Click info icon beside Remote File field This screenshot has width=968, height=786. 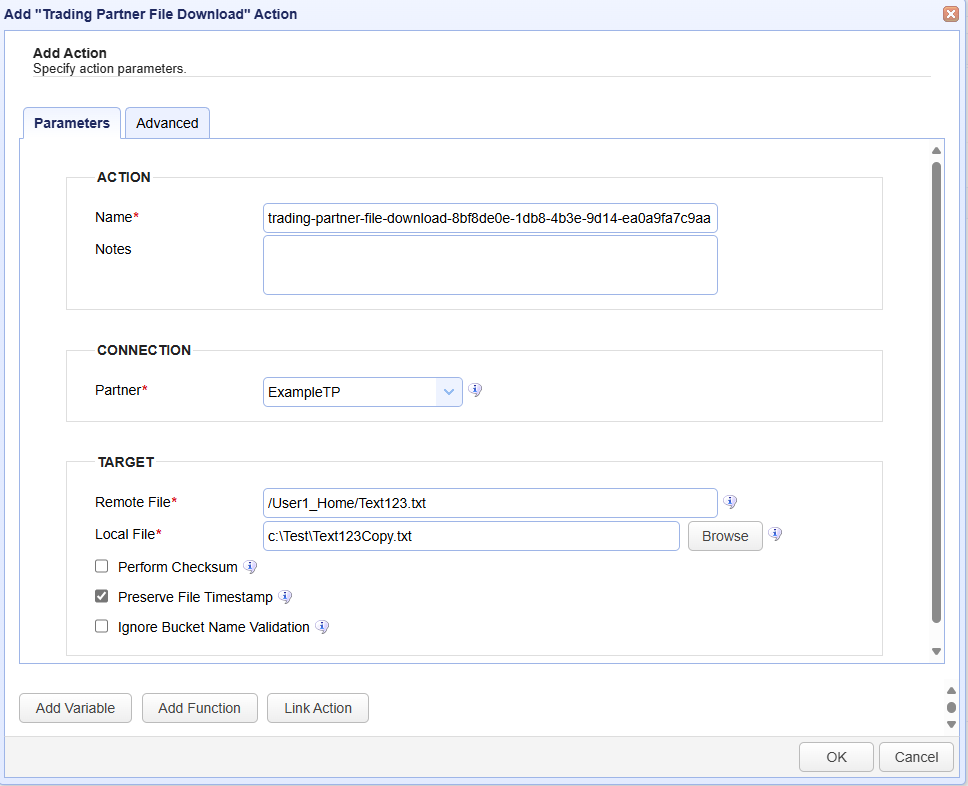[730, 502]
